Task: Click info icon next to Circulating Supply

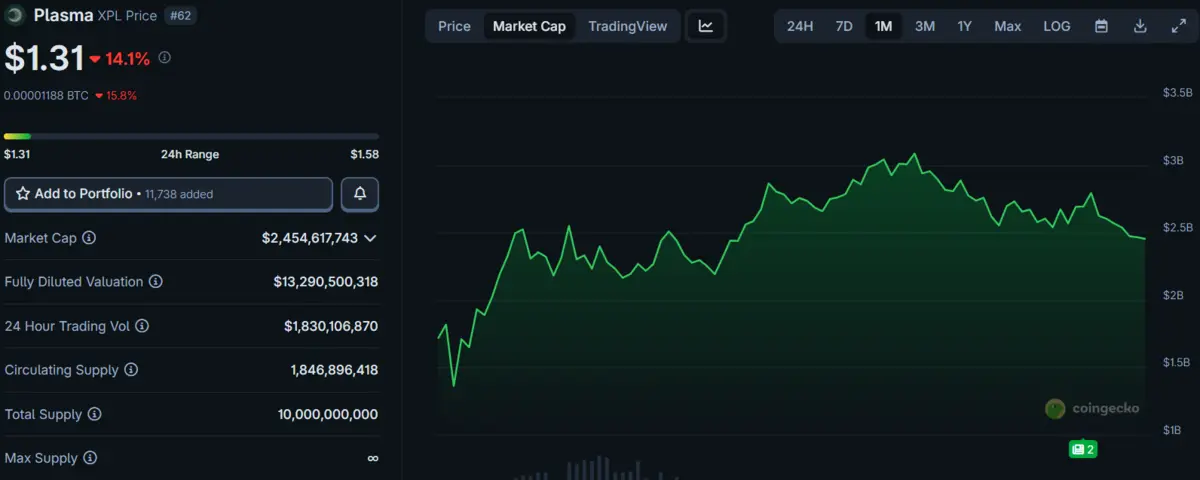Action: coord(131,370)
